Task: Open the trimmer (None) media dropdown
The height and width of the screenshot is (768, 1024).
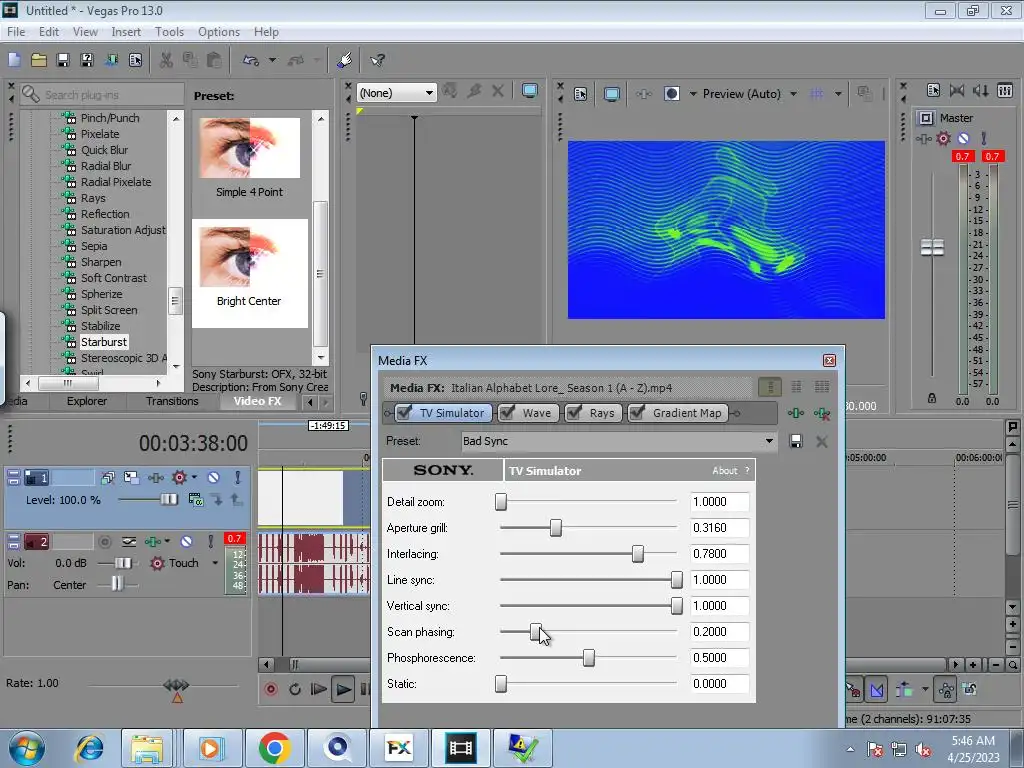Action: [x=429, y=93]
